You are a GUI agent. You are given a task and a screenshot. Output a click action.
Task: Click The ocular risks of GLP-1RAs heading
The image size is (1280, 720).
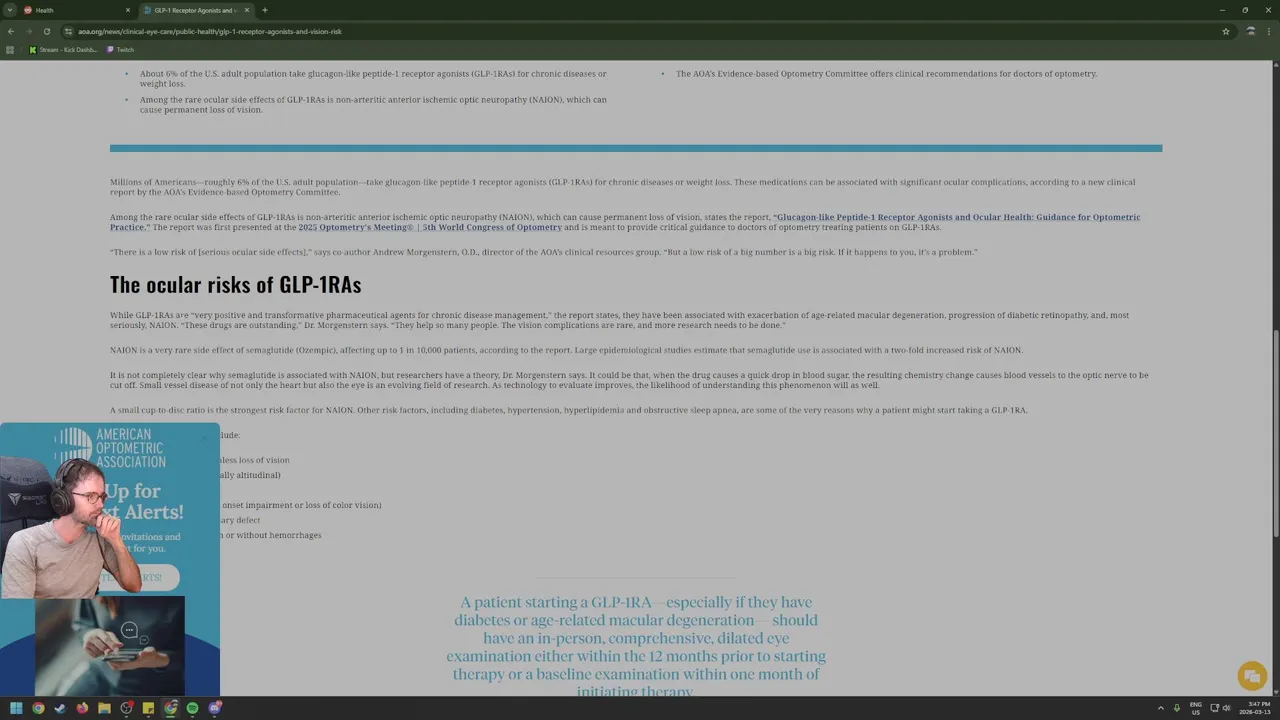coord(235,284)
